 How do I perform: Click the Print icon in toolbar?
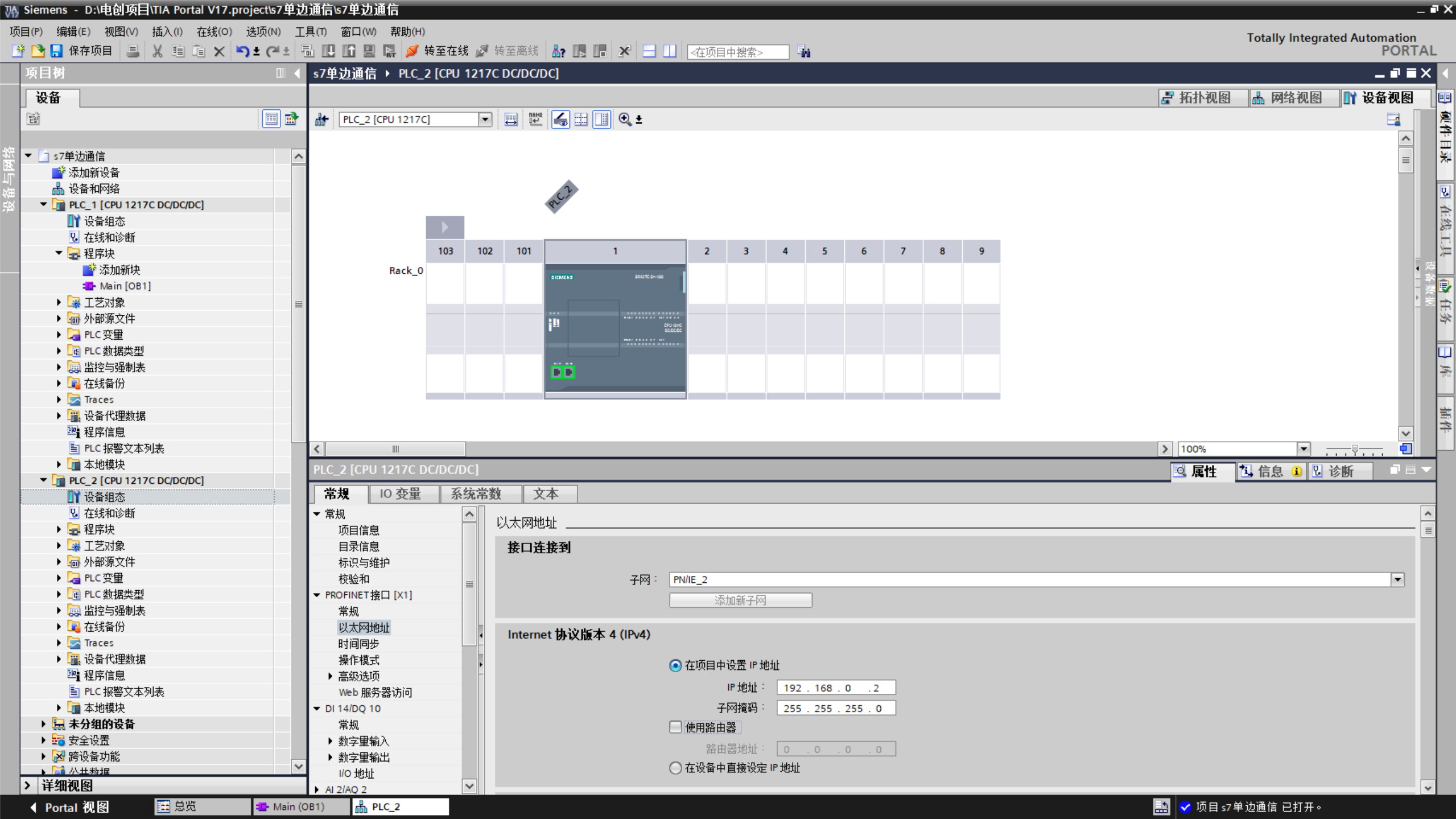[x=133, y=51]
